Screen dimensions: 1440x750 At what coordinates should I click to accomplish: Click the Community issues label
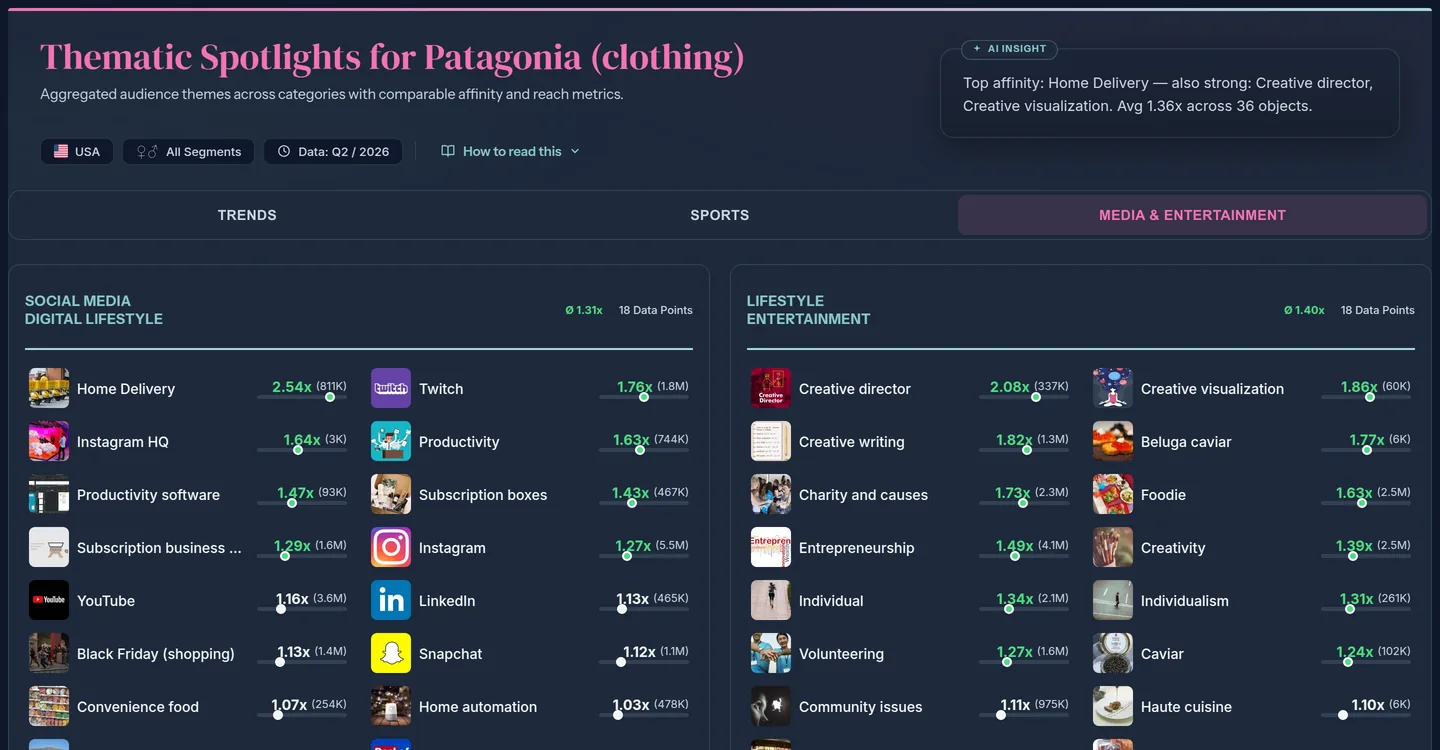tap(860, 707)
